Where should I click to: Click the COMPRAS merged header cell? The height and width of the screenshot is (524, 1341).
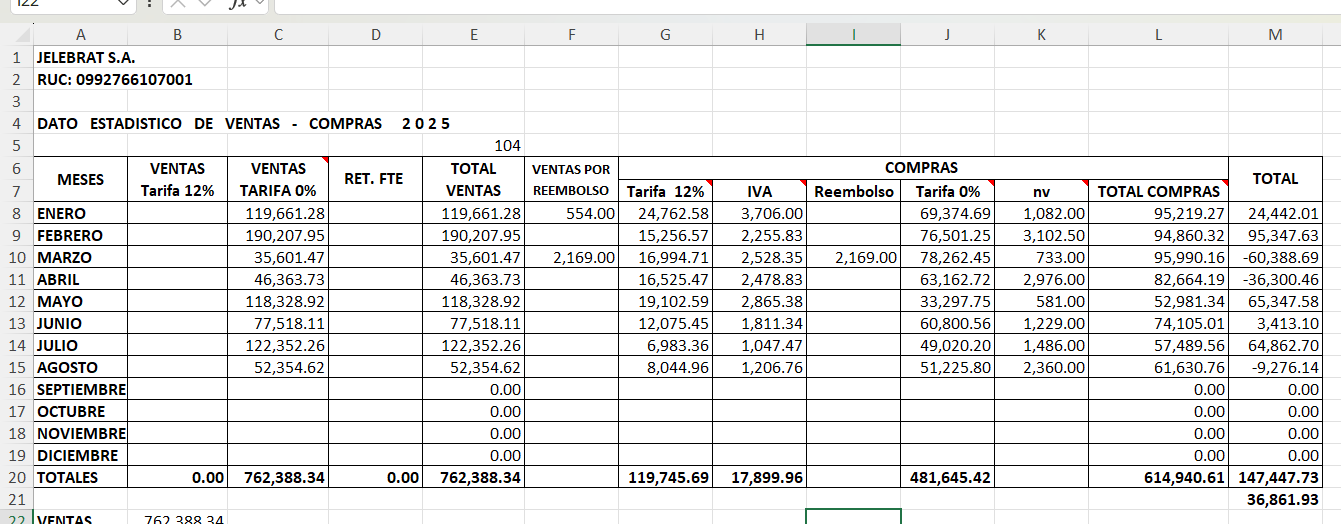(x=921, y=168)
